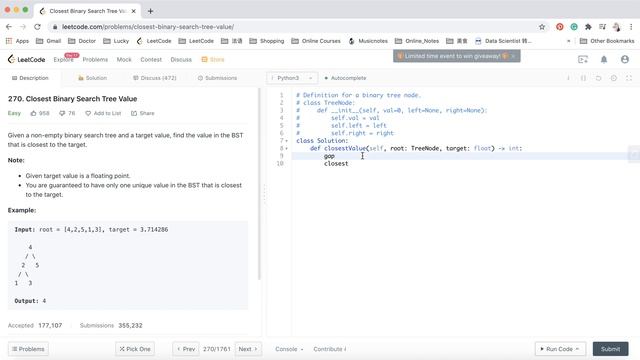The width and height of the screenshot is (640, 360).
Task: Close the Closest Binary Search Tree browser tab
Action: pyautogui.click(x=133, y=11)
